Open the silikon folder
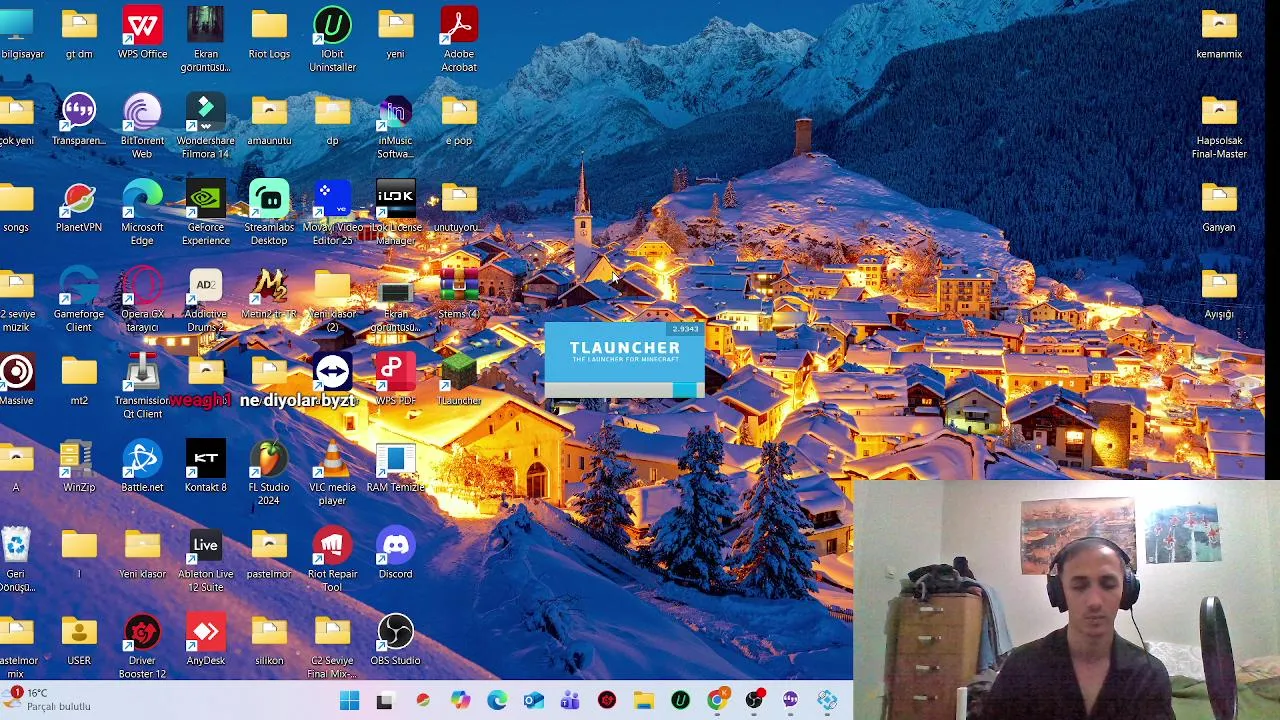This screenshot has width=1280, height=720. 269,641
